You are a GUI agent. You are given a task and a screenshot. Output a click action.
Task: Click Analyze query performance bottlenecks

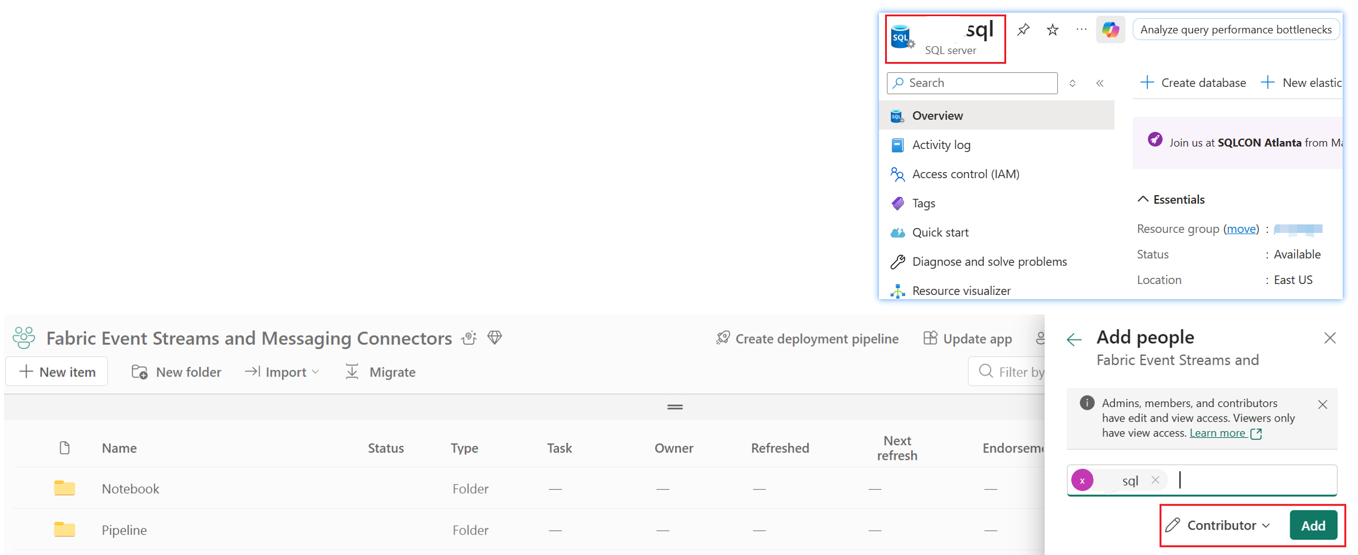point(1236,30)
